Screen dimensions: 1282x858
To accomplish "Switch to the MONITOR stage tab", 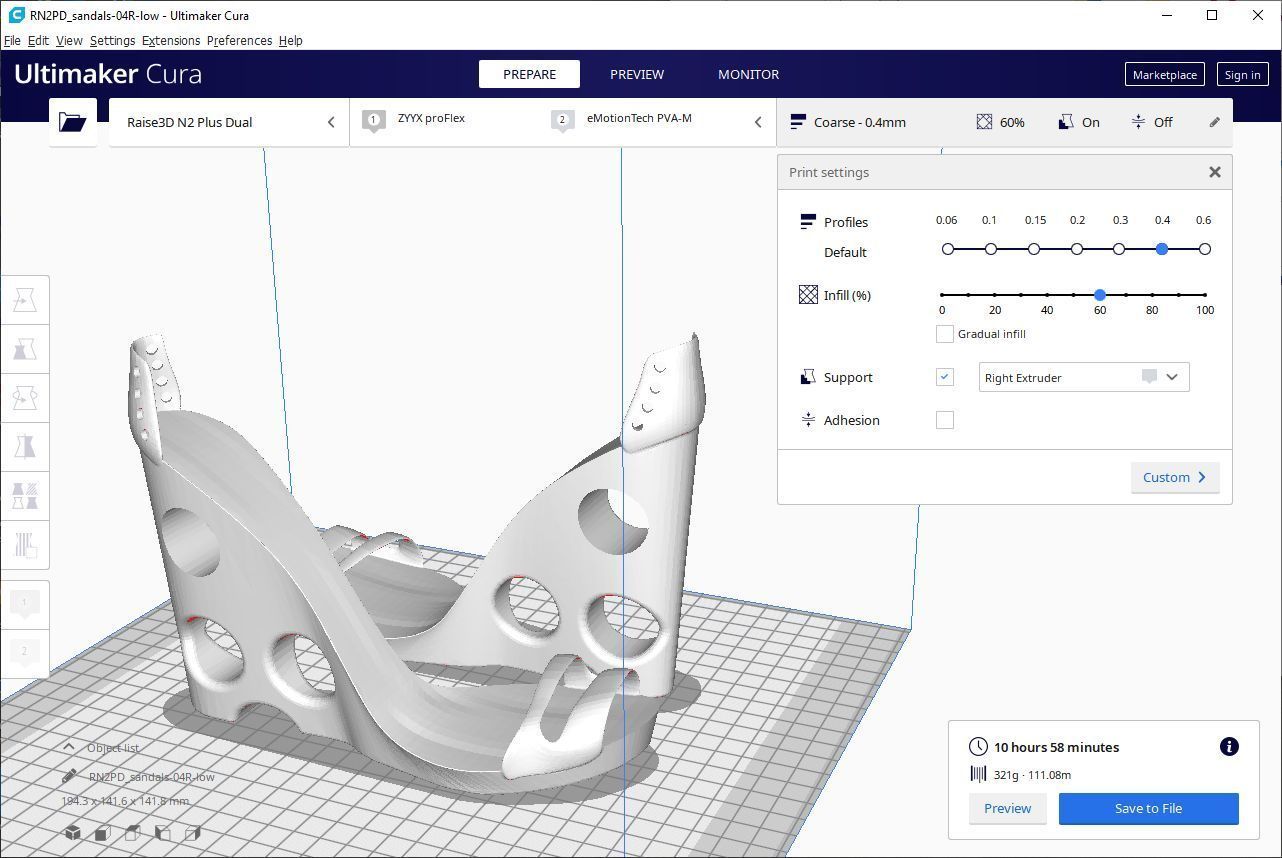I will point(748,74).
